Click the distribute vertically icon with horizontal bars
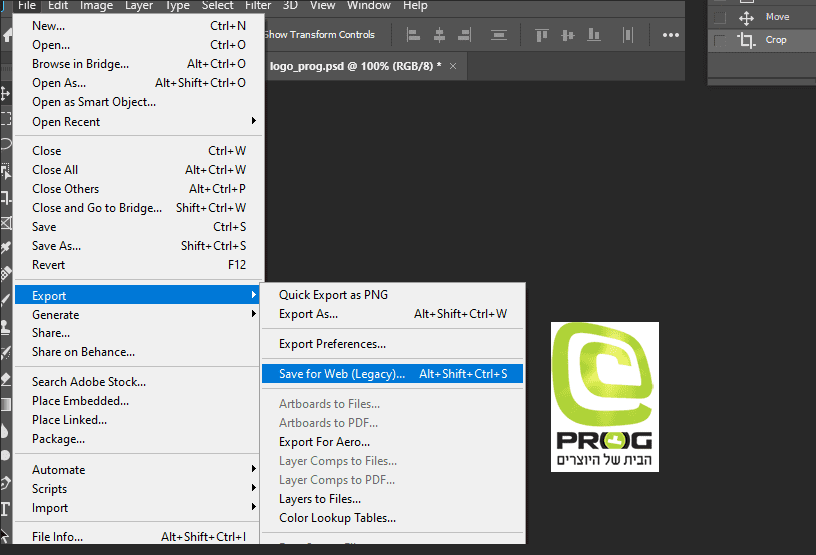 pos(499,35)
